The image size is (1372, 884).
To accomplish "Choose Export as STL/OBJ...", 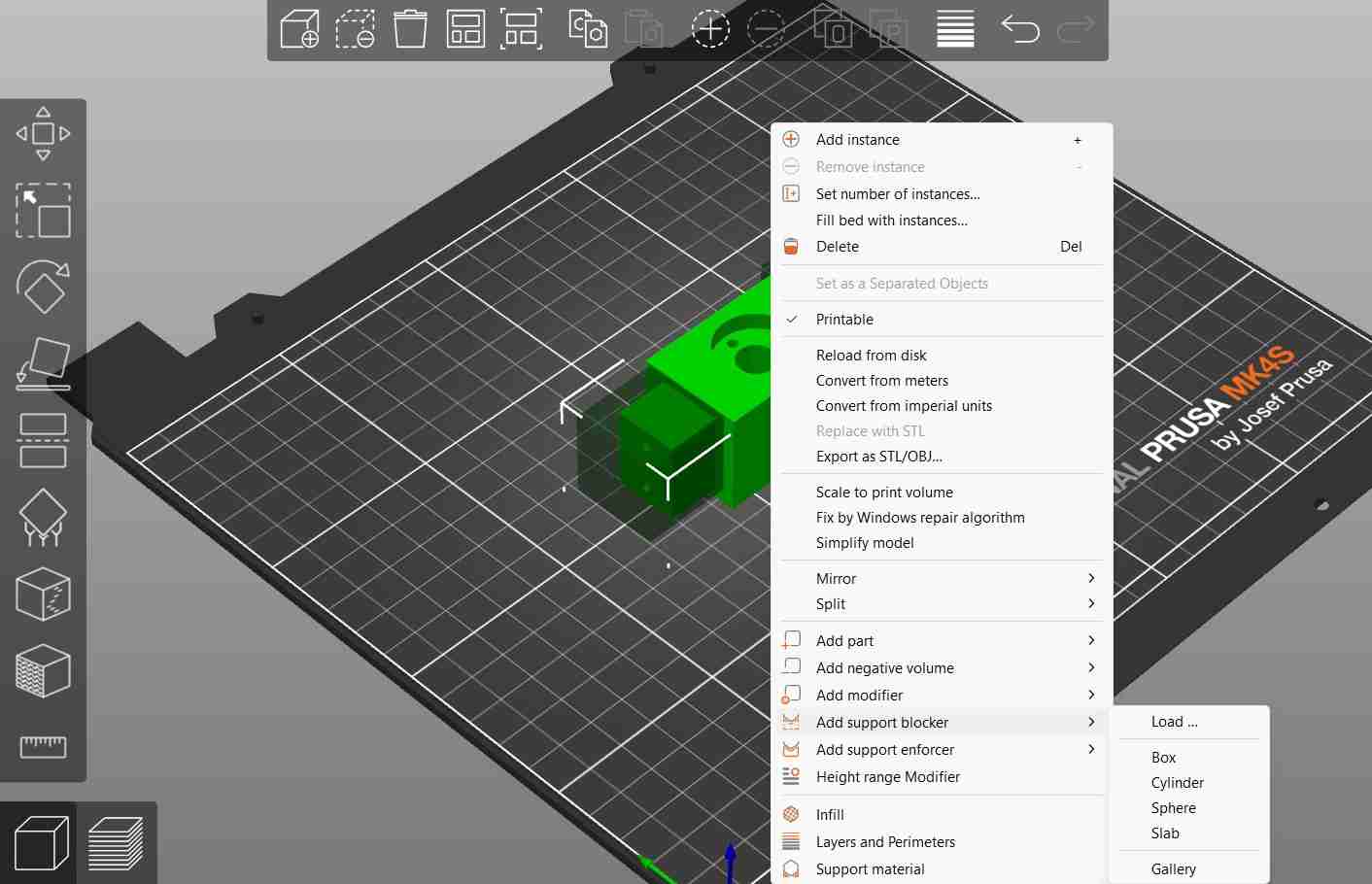I will (943, 457).
